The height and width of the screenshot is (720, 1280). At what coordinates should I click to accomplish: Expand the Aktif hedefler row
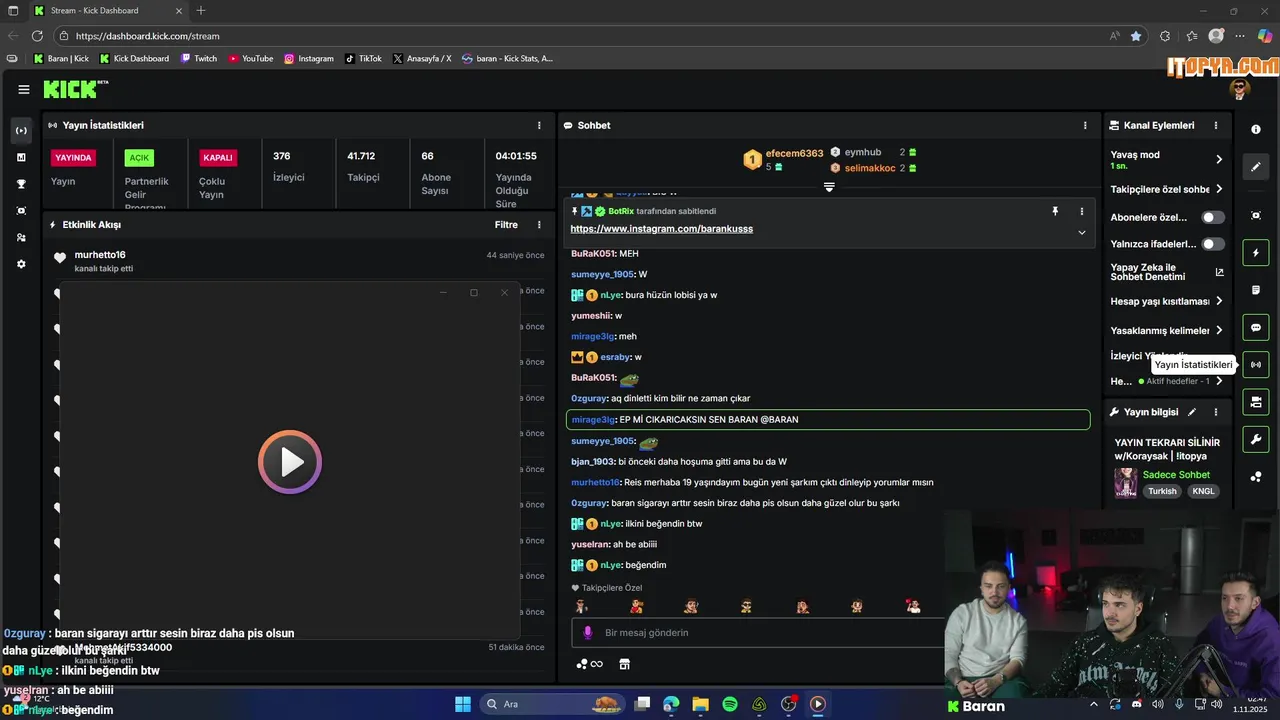tap(1166, 381)
